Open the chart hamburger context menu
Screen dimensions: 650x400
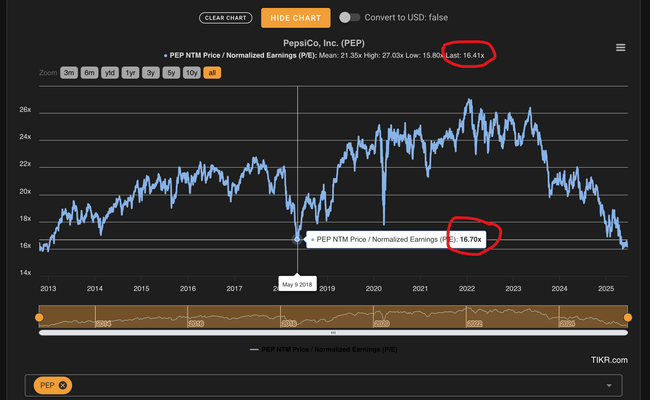621,47
